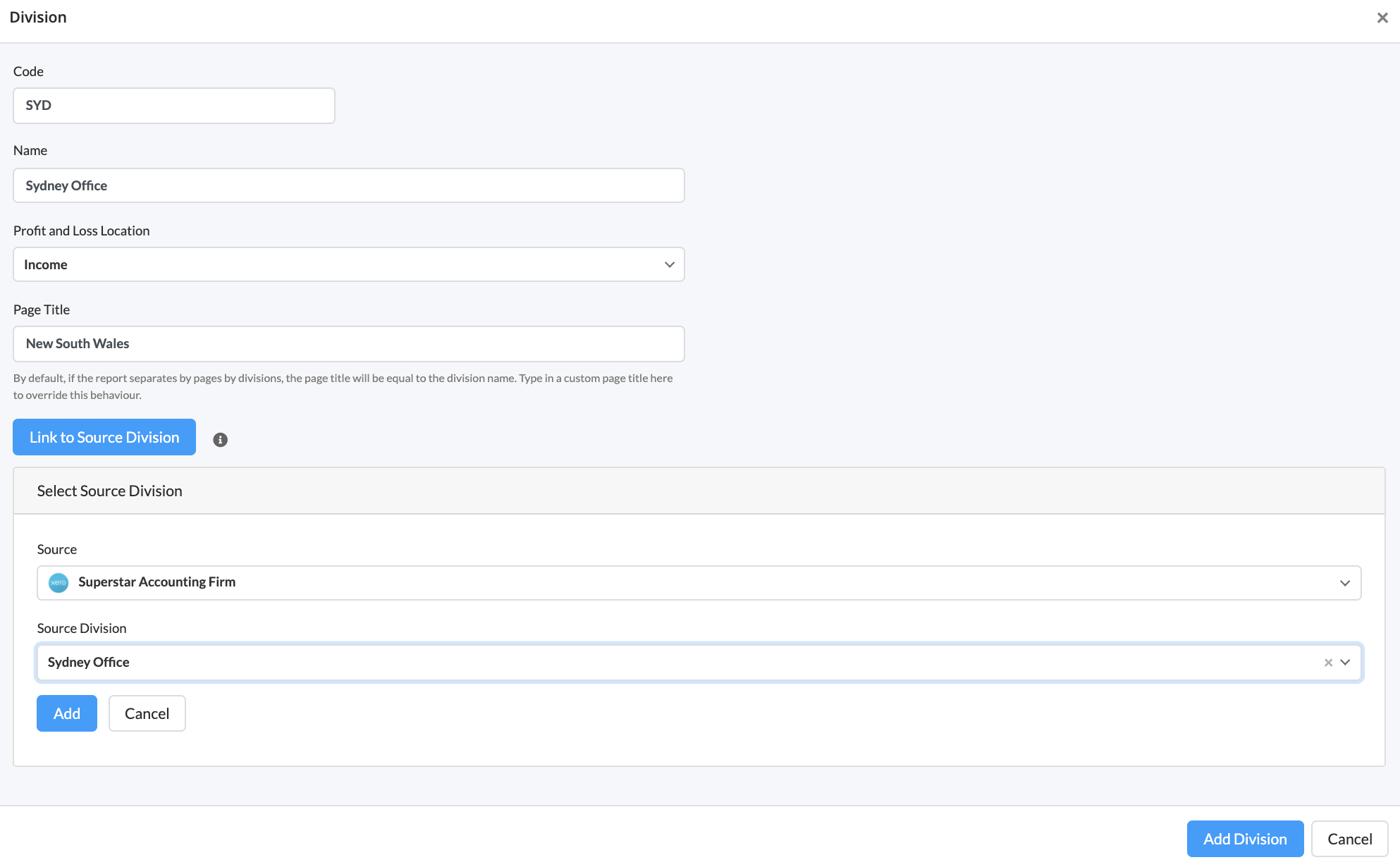Expand the Source Division chevron arrow

(x=1345, y=663)
